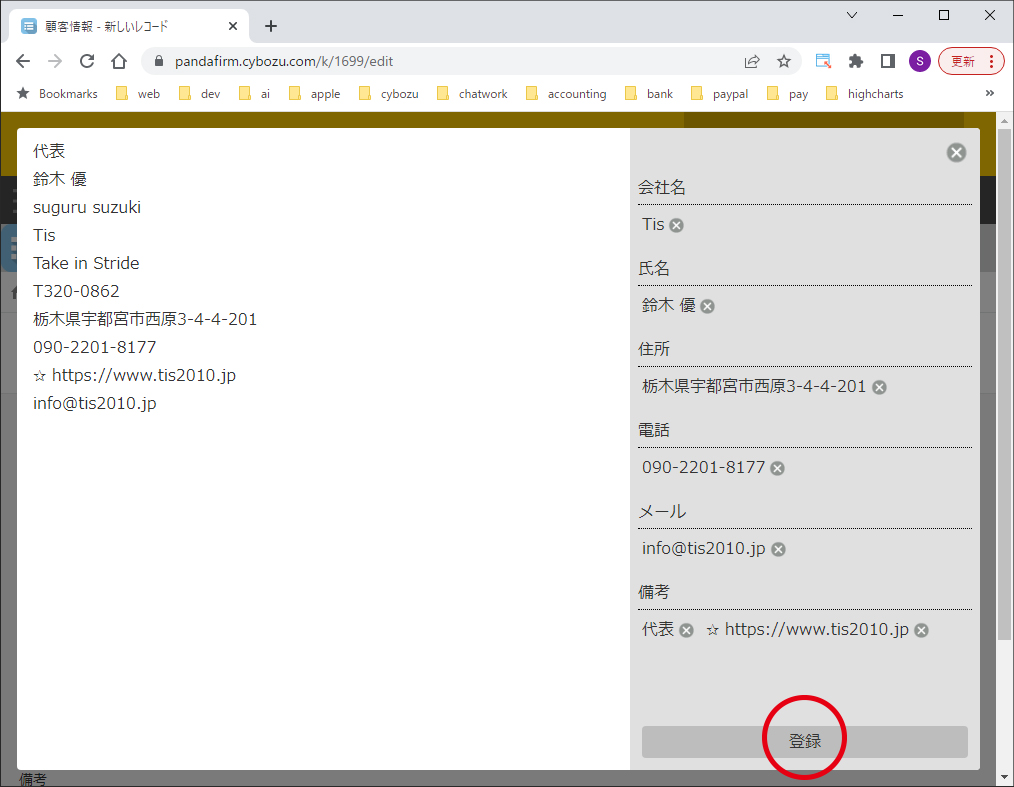Open the Bookmarks star entry
The height and width of the screenshot is (787, 1014).
point(58,94)
